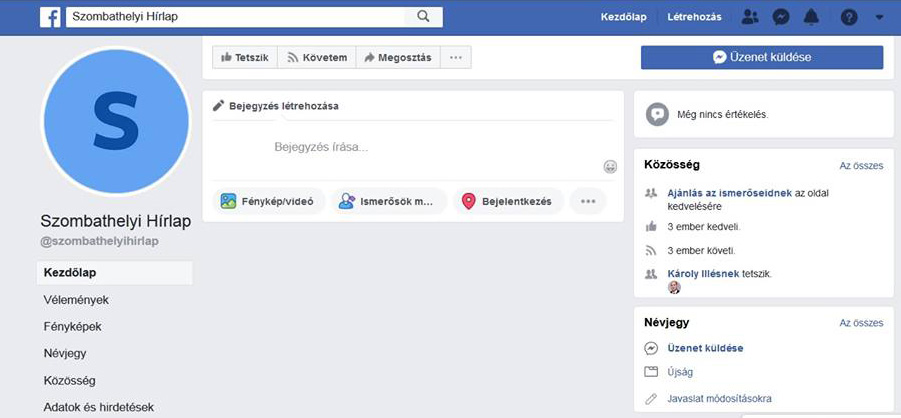Click Ismerősök megjelölése tag friends button
This screenshot has height=418, width=901.
pyautogui.click(x=388, y=201)
